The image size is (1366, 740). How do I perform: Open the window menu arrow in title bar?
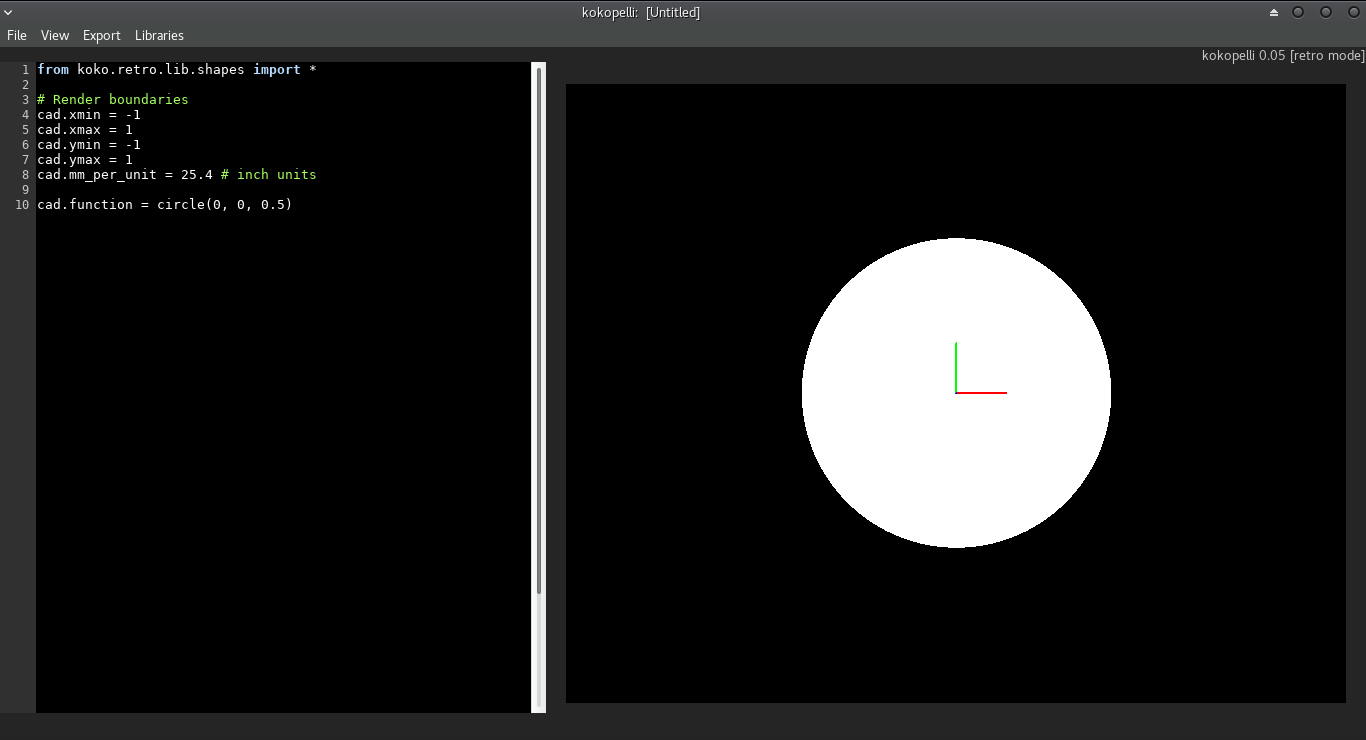click(x=9, y=12)
